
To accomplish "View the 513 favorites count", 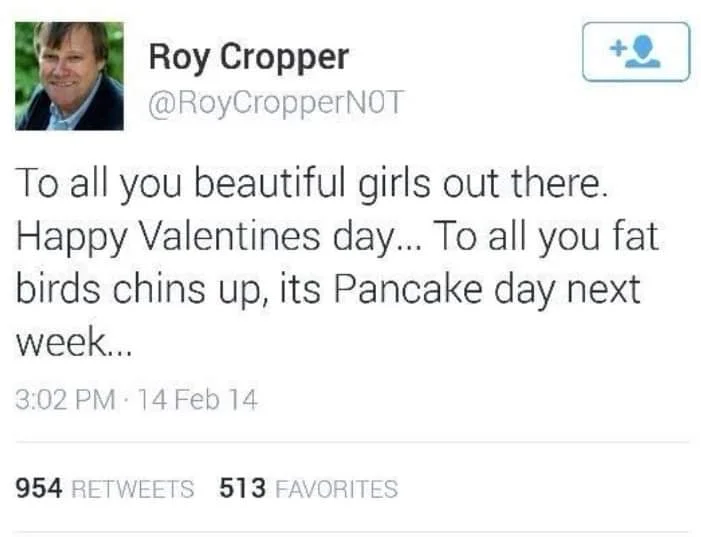I will tap(242, 488).
